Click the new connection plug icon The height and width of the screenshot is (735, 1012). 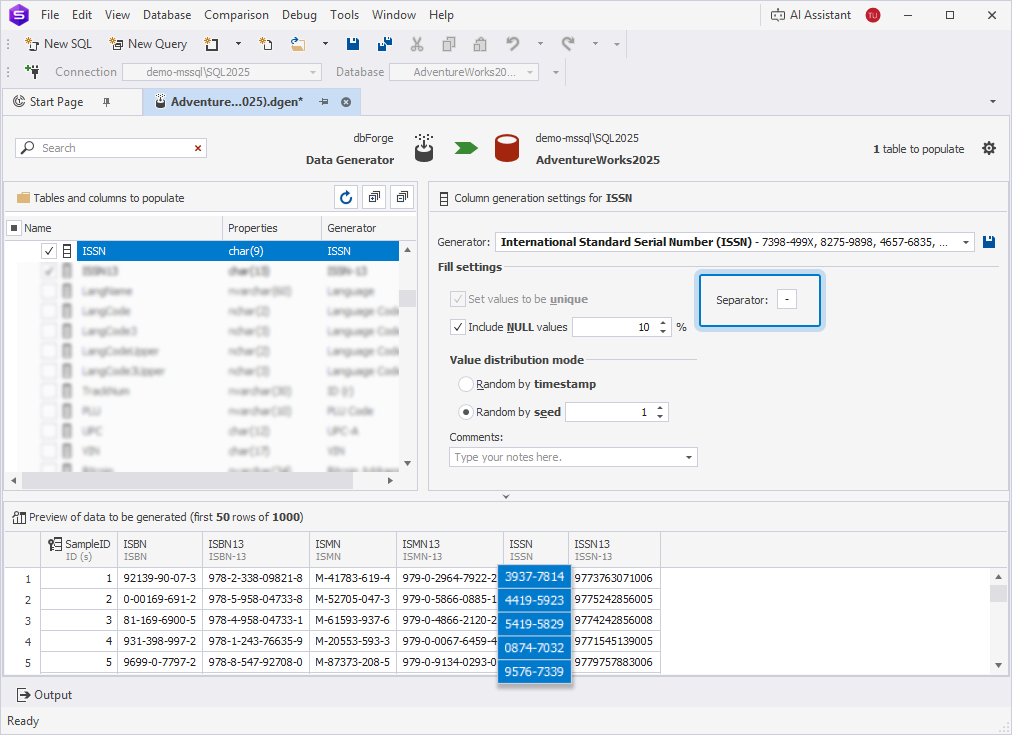coord(32,72)
